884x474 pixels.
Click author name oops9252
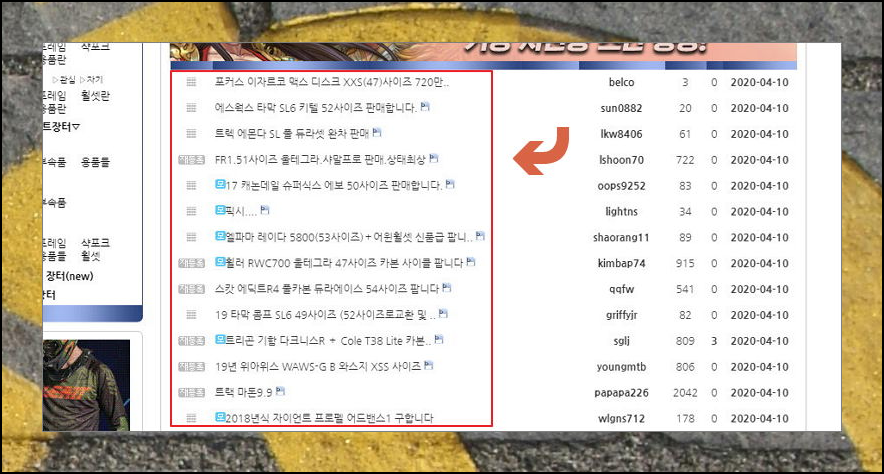(x=621, y=186)
